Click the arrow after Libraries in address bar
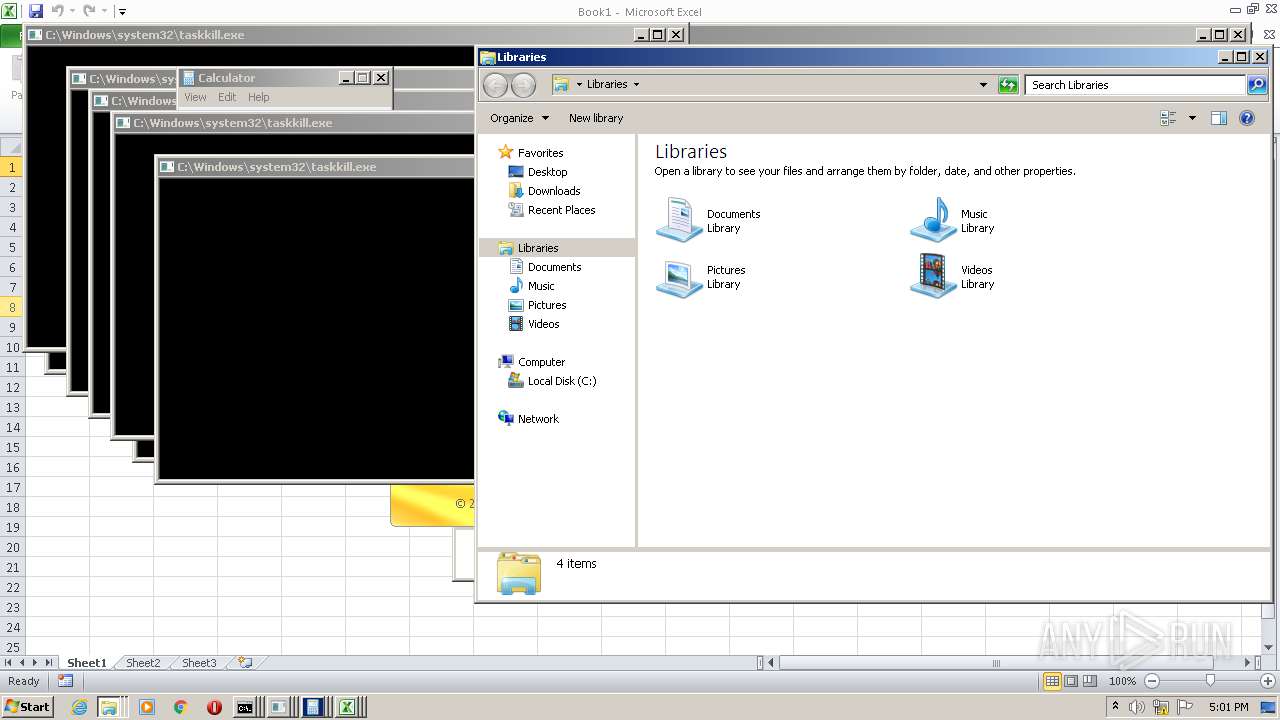The image size is (1280, 720). [636, 85]
